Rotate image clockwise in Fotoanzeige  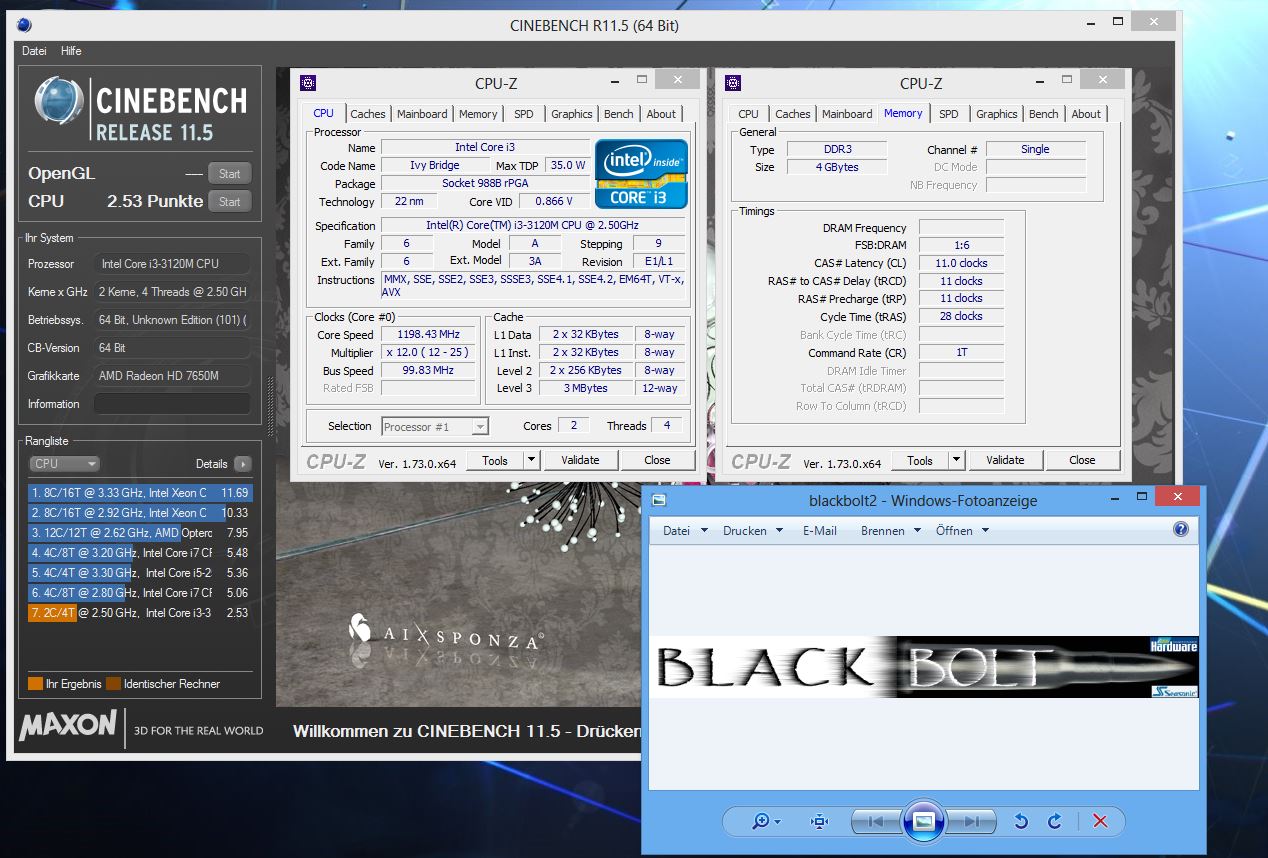coord(1054,821)
